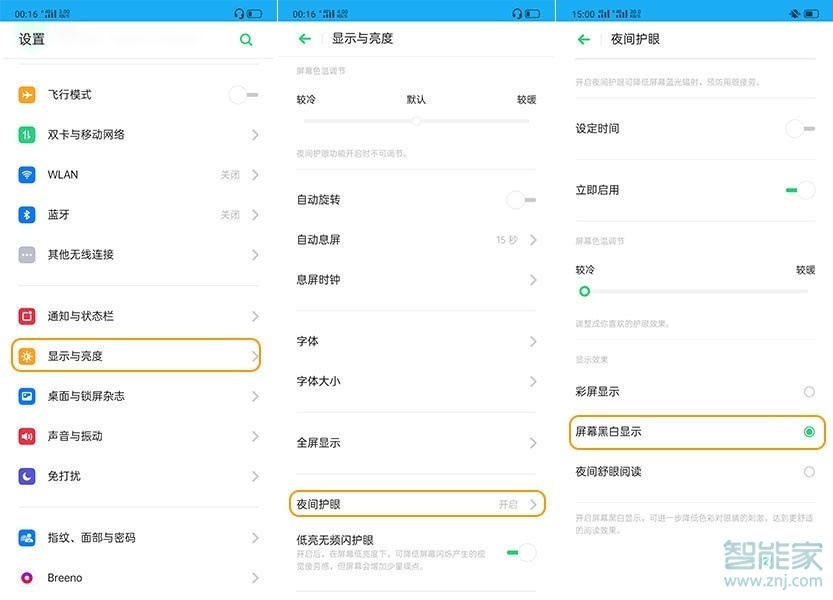Screen dimensions: 833x600
Task: Click the 声音与振动 speaker icon
Action: pos(27,436)
